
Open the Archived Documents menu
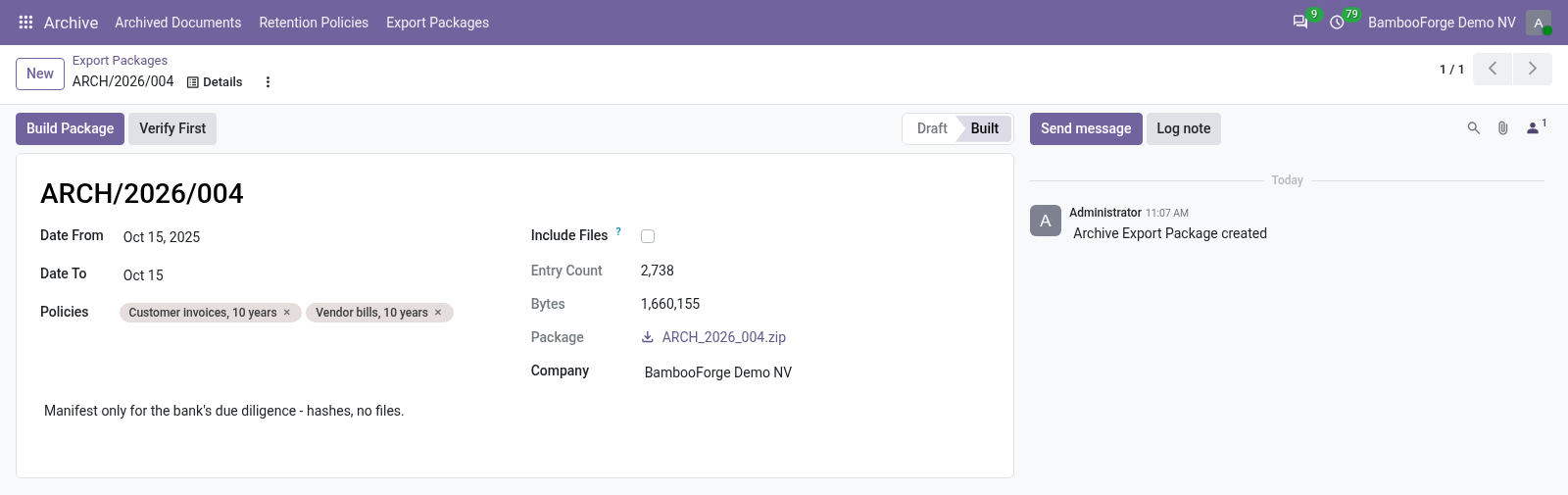[178, 23]
